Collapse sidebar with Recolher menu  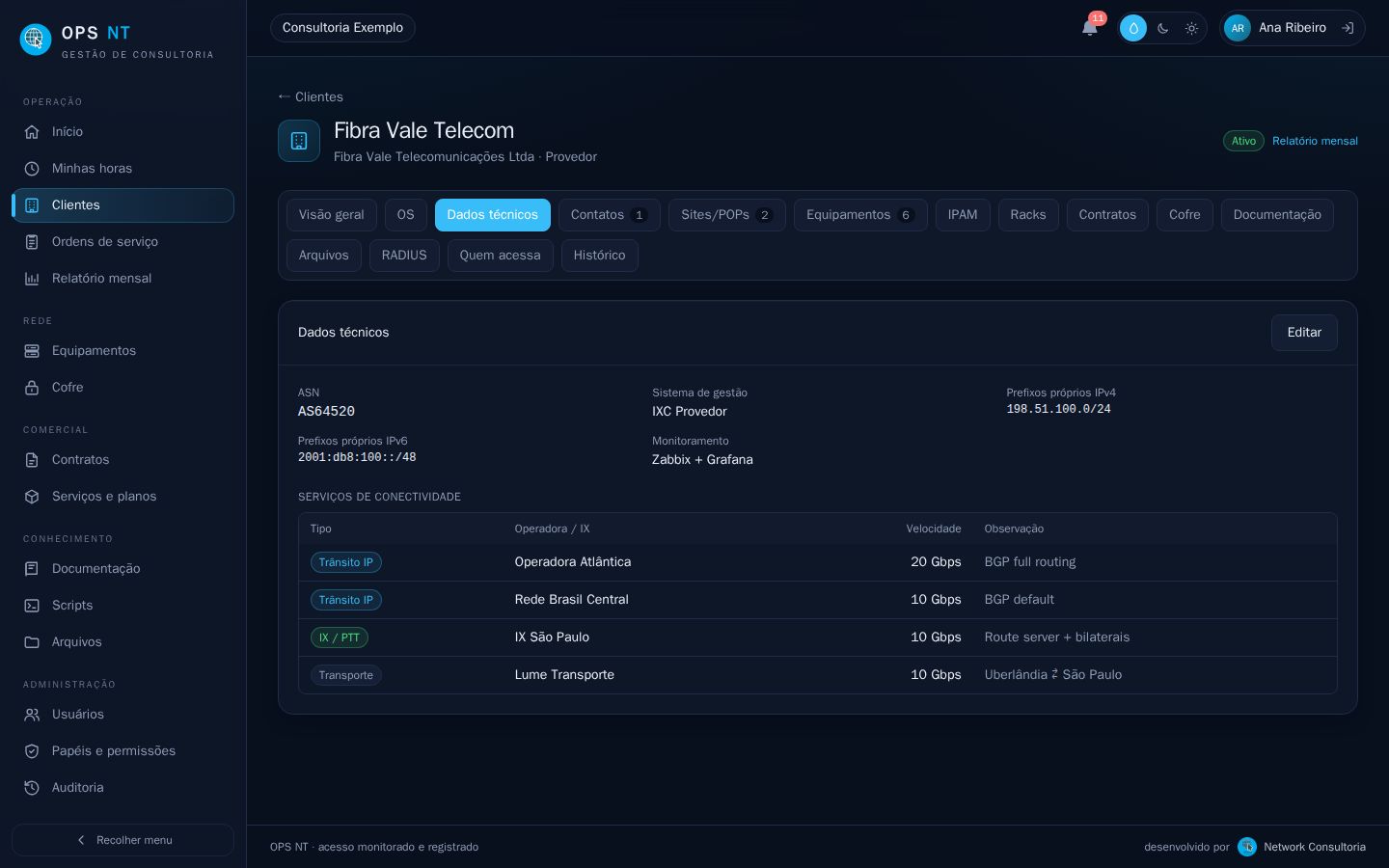click(x=123, y=840)
